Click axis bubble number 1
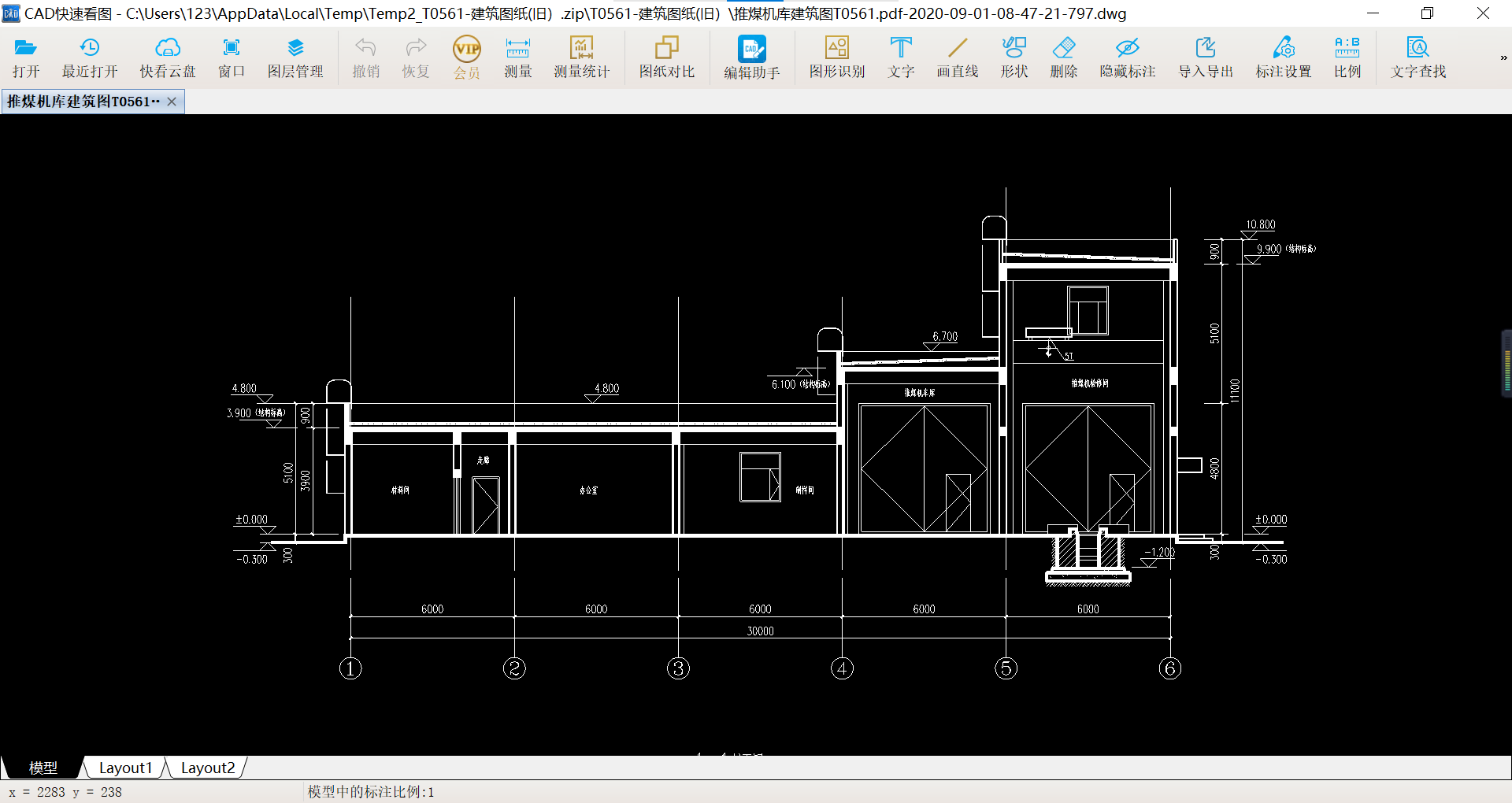This screenshot has width=1512, height=803. click(x=350, y=668)
